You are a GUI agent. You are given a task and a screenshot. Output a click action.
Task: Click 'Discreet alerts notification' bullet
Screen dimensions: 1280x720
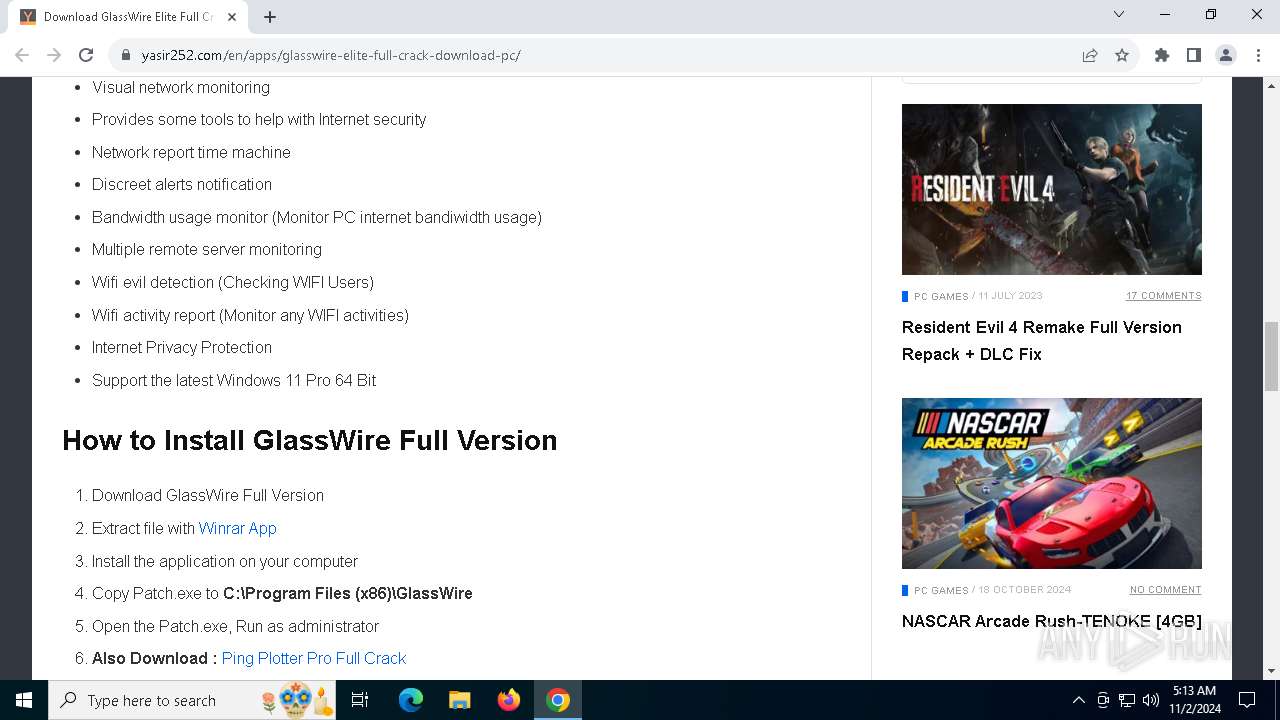pyautogui.click(x=182, y=184)
